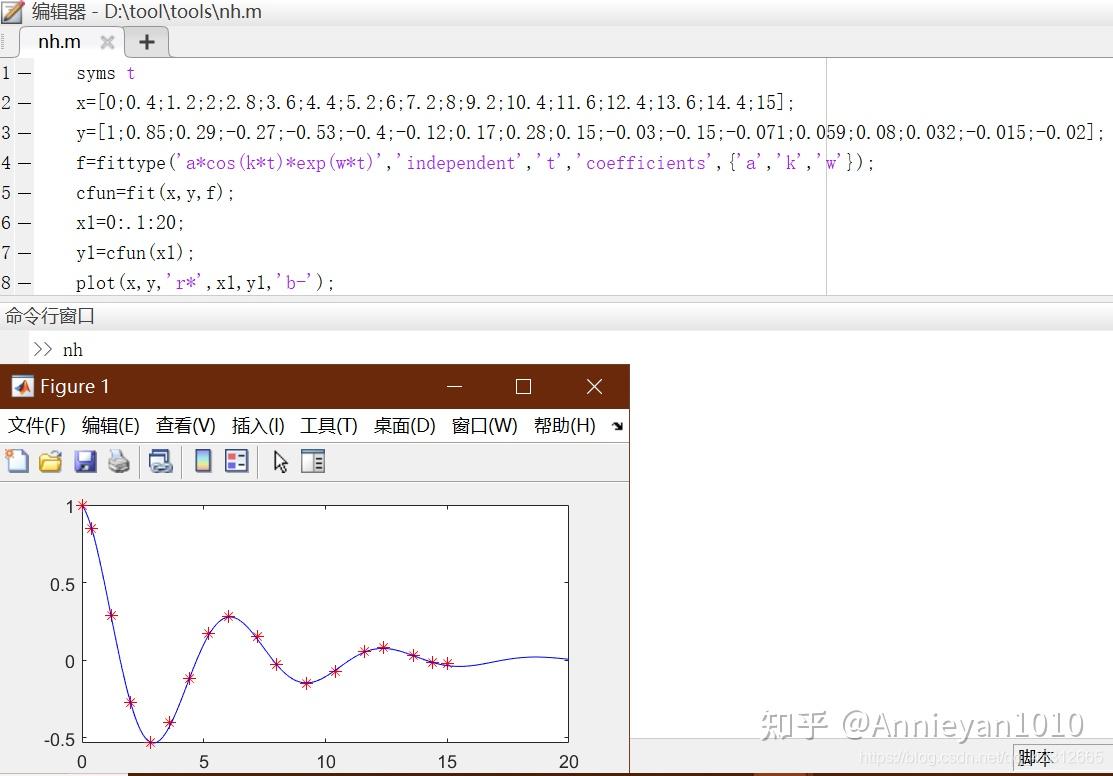Insert a colorbar into the plot
1113x776 pixels.
202,461
